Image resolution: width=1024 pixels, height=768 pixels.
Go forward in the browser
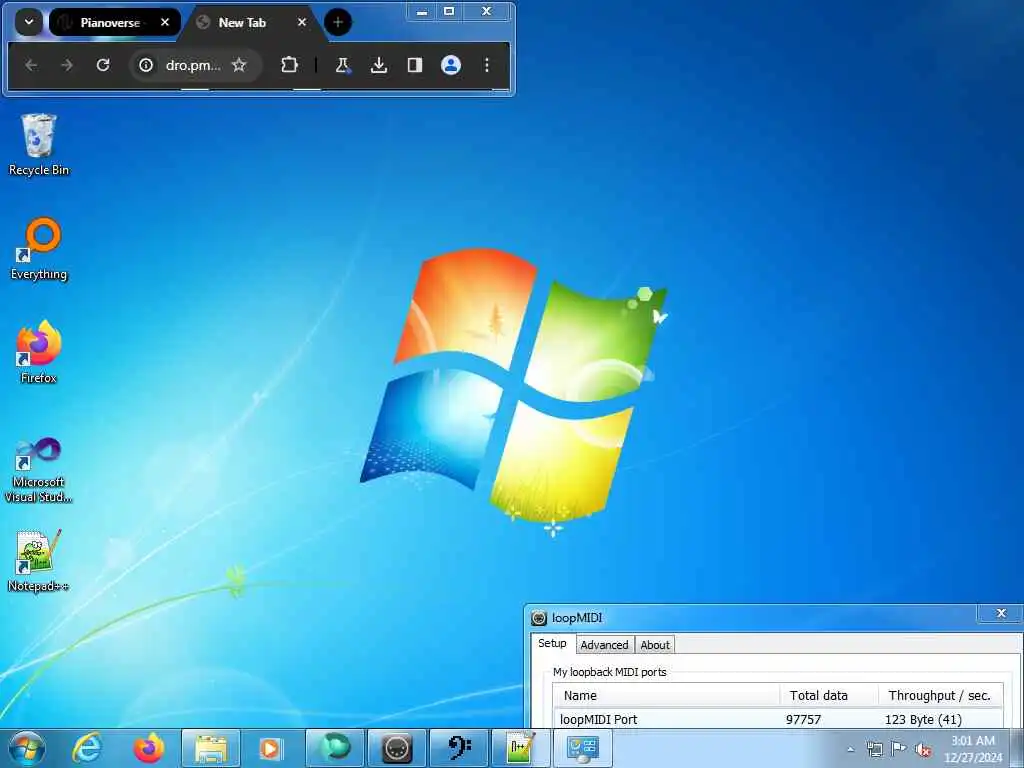coord(67,65)
